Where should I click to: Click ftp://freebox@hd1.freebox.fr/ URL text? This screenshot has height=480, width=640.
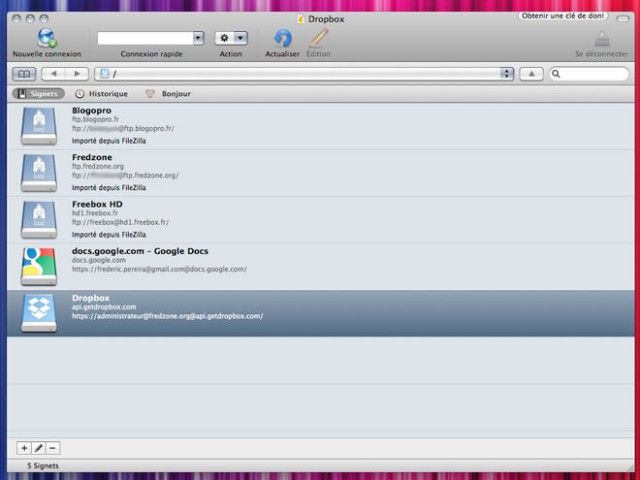[x=120, y=222]
